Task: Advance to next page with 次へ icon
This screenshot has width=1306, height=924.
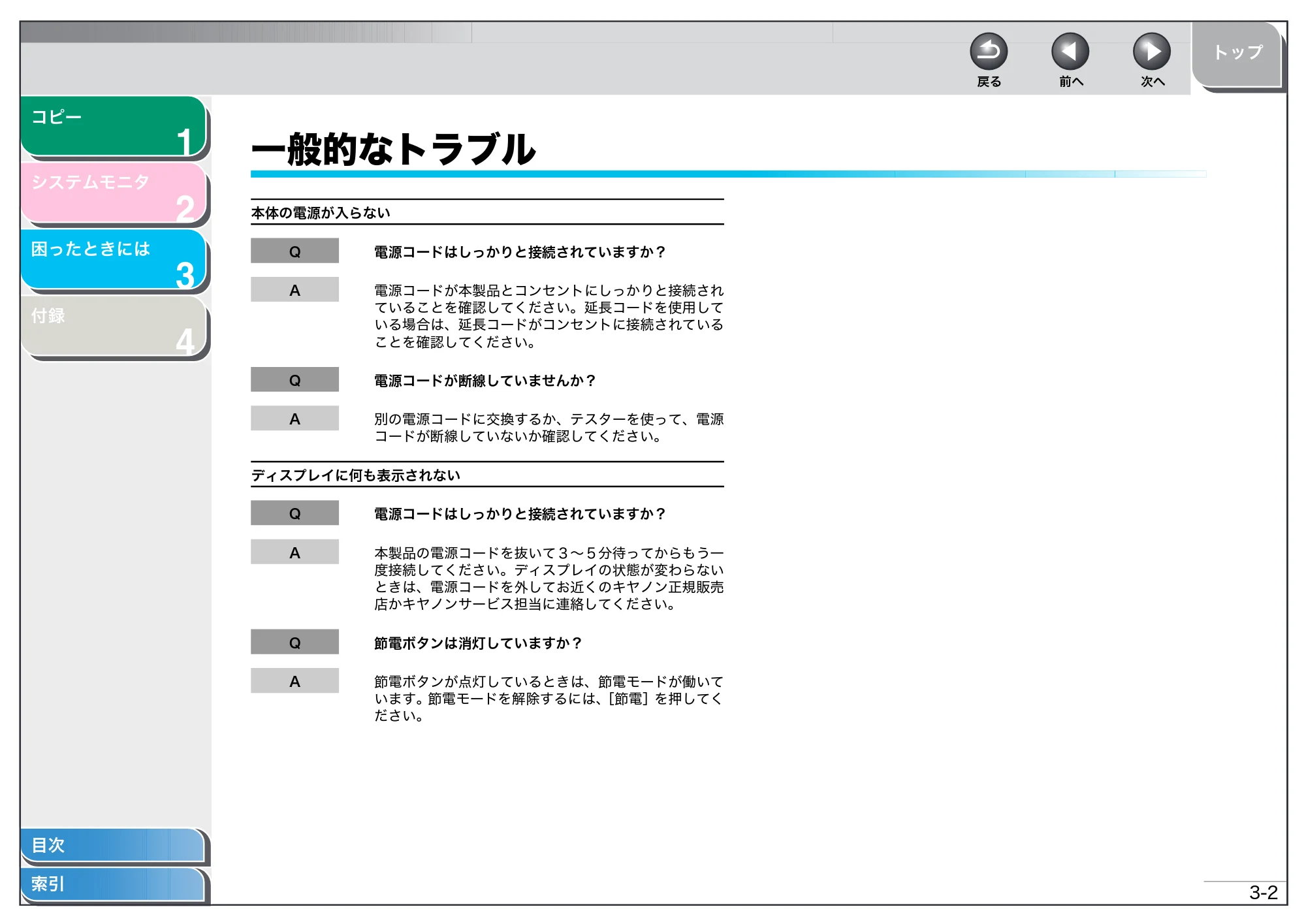Action: click(x=1152, y=52)
